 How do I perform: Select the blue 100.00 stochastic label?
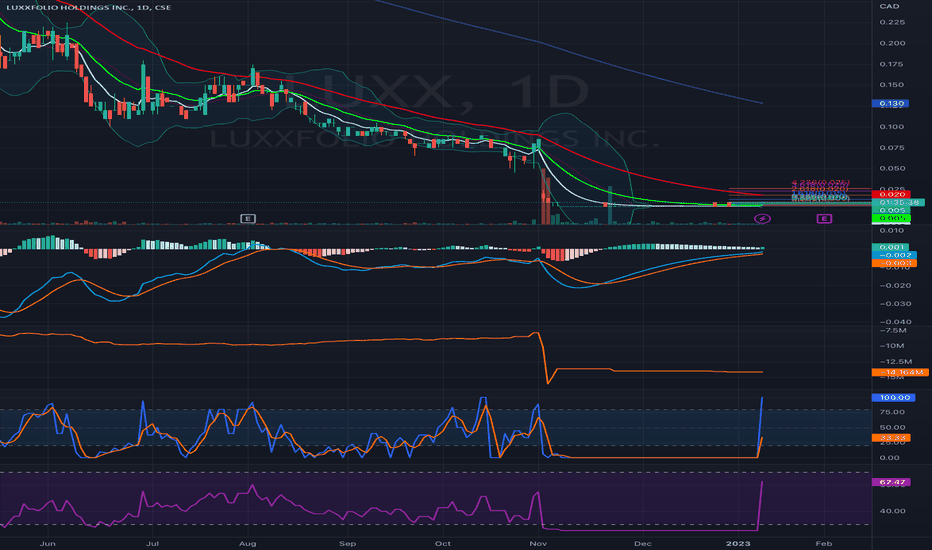coord(894,397)
